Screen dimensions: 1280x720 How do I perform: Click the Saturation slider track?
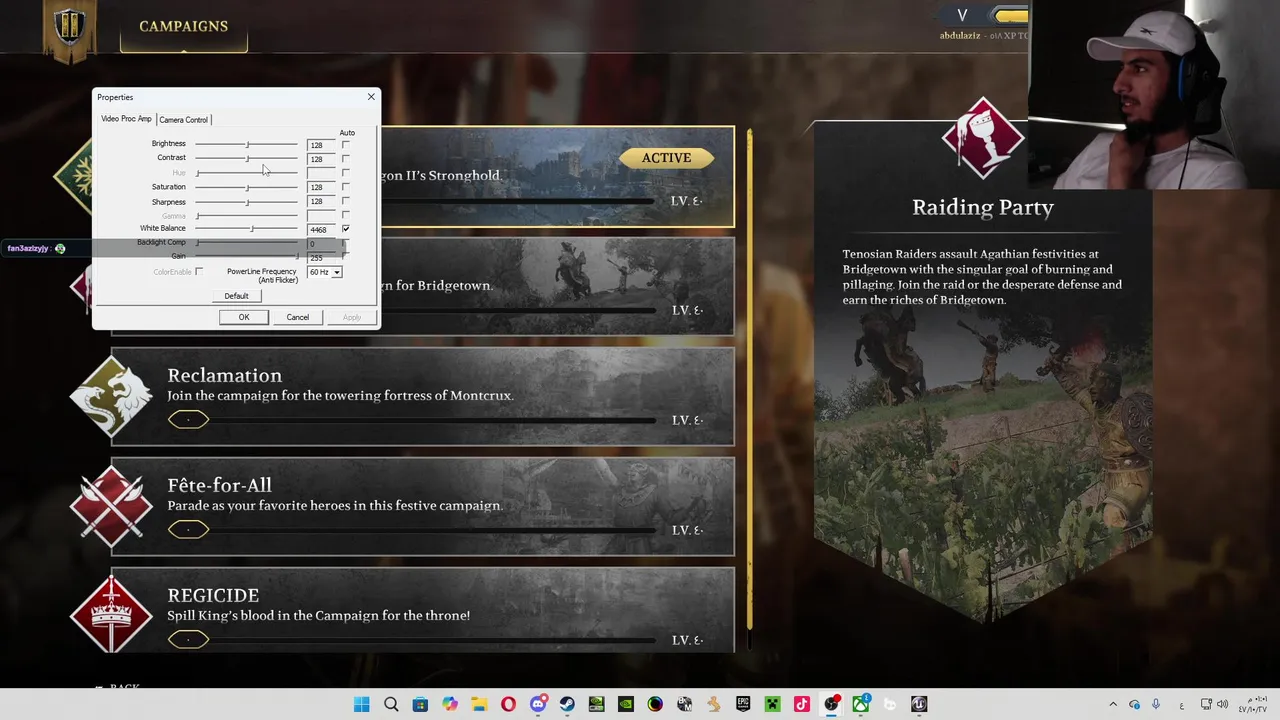[x=247, y=187]
